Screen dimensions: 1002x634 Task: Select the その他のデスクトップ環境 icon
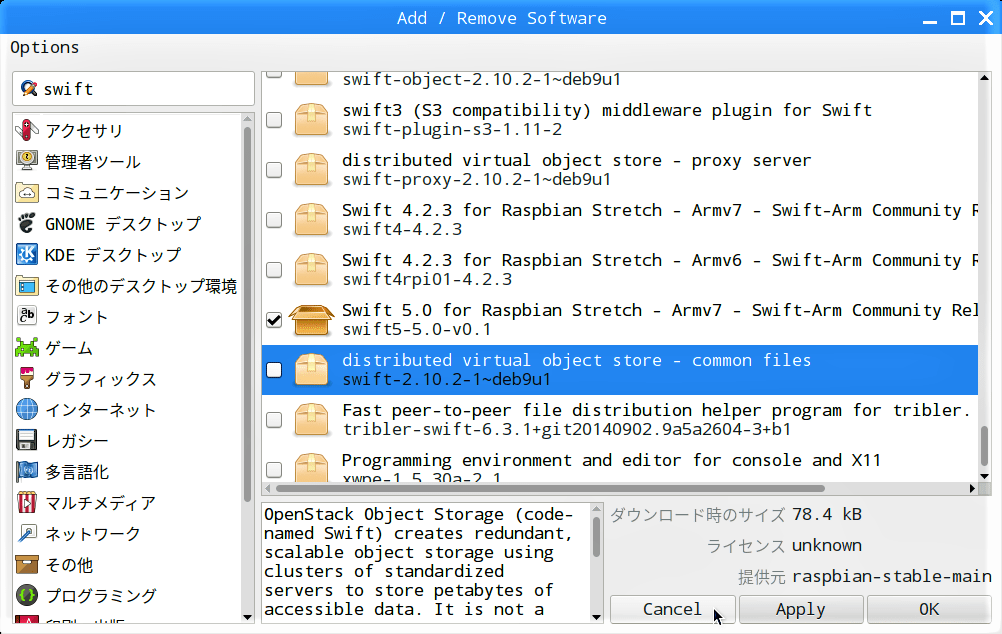point(27,286)
